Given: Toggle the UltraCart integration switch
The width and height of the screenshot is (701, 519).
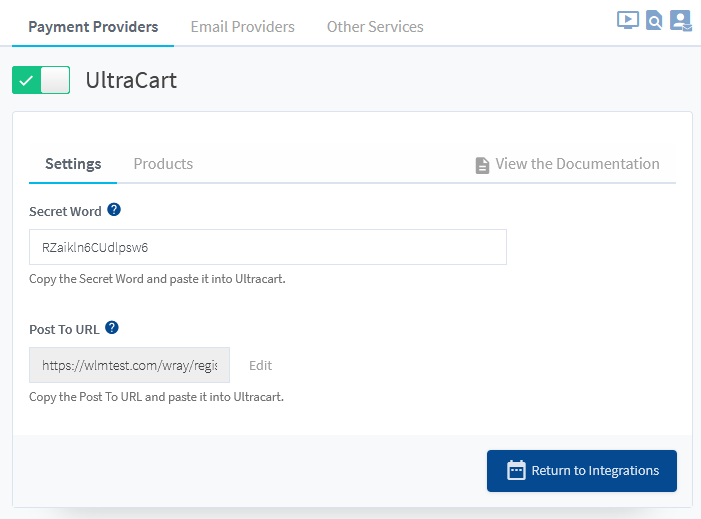Looking at the screenshot, I should point(41,80).
